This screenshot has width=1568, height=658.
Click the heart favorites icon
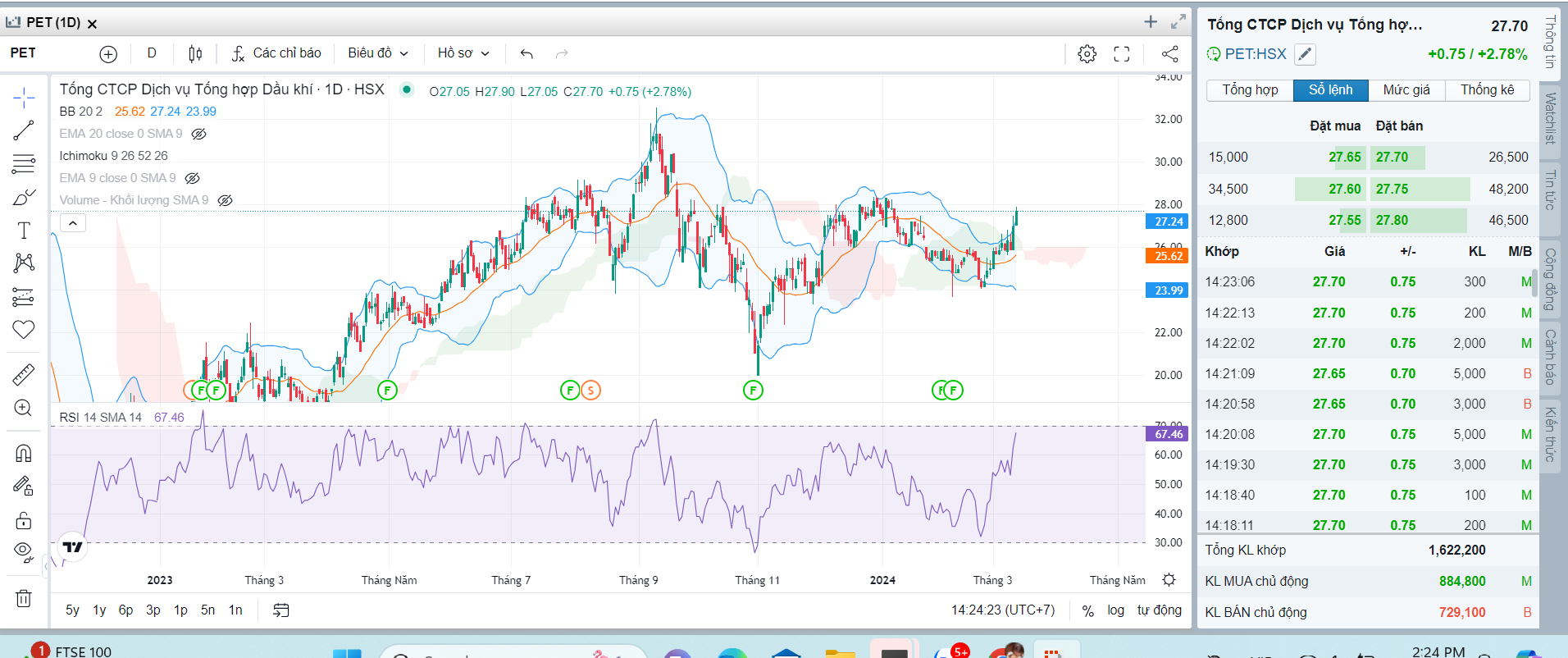click(24, 329)
